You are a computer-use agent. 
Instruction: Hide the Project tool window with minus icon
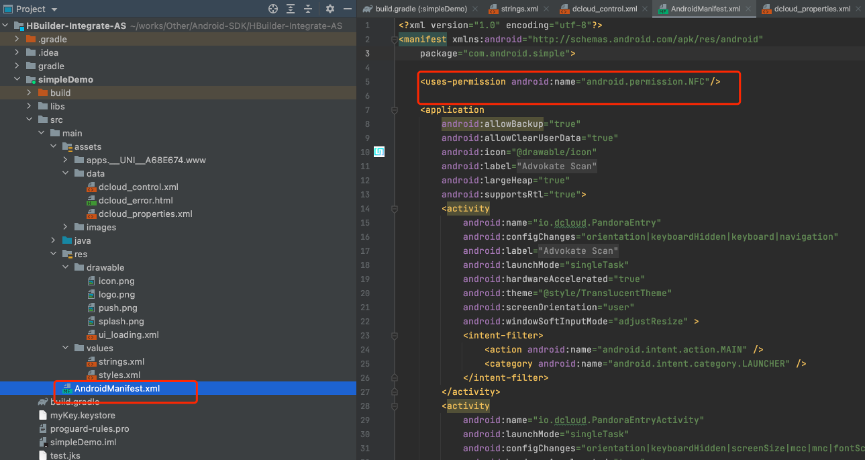[347, 9]
